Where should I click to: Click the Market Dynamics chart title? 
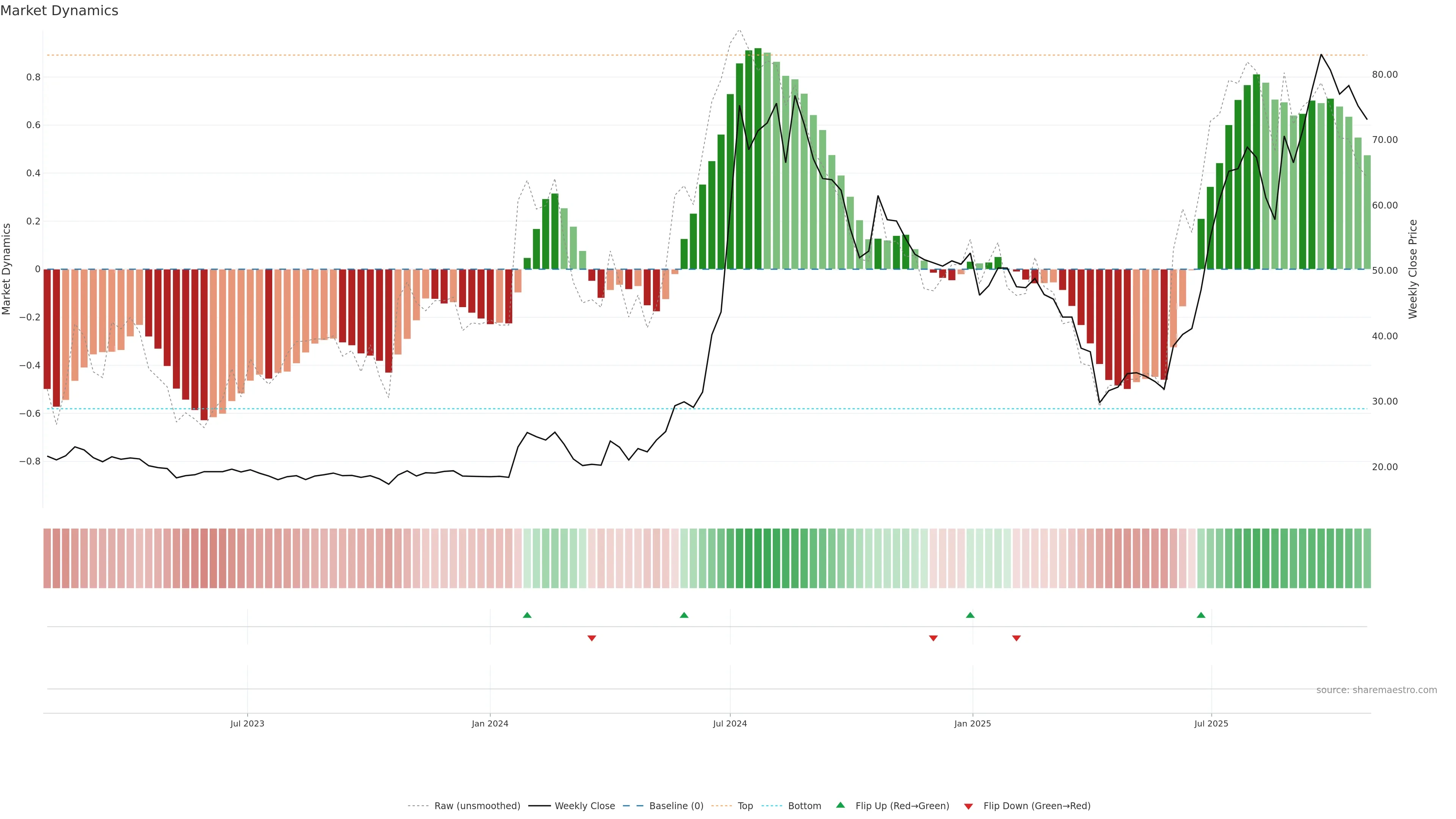point(60,11)
